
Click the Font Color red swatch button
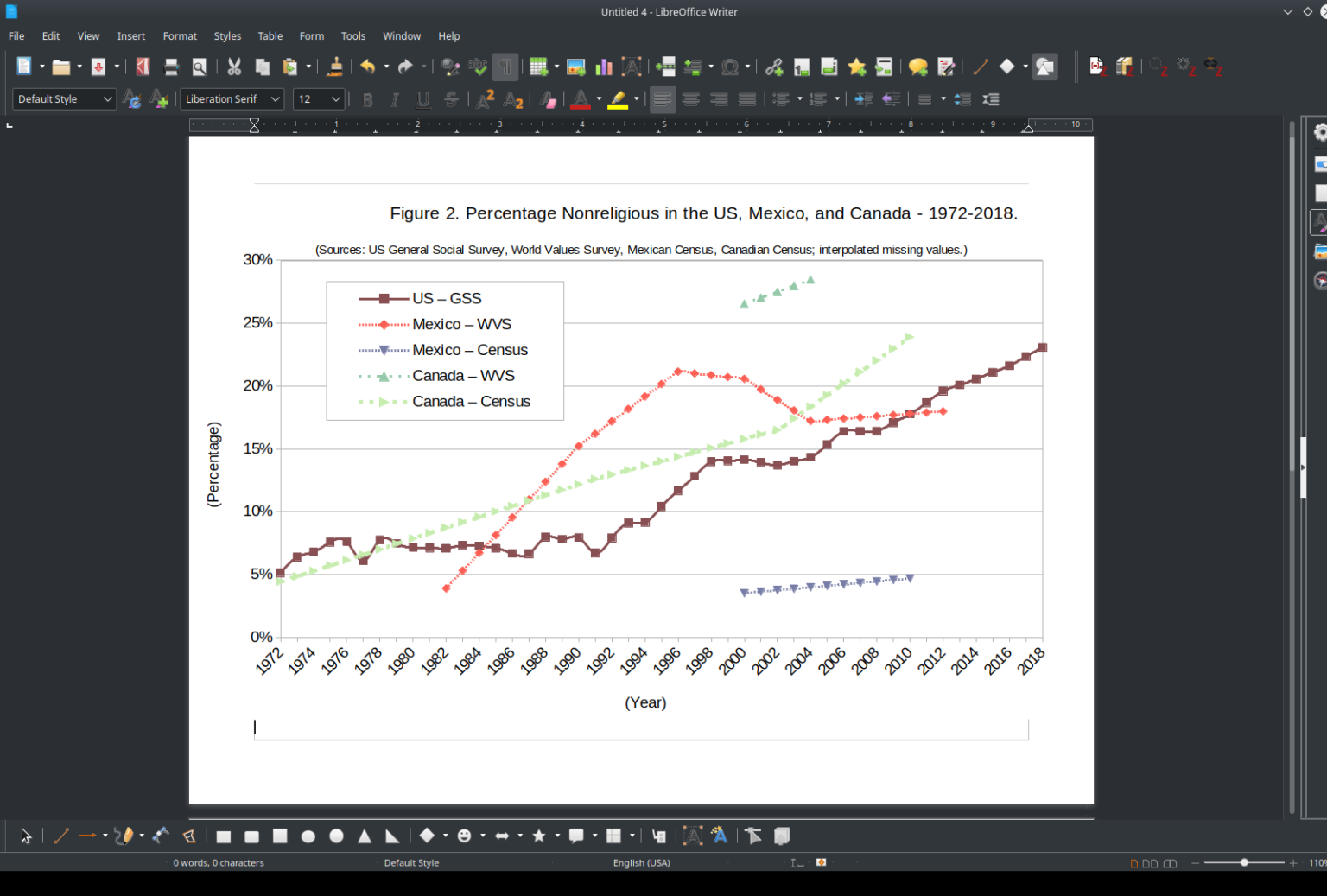581,99
